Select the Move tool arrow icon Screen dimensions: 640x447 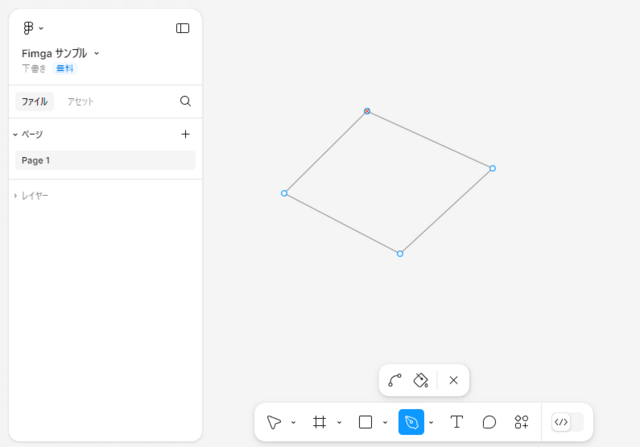(274, 422)
